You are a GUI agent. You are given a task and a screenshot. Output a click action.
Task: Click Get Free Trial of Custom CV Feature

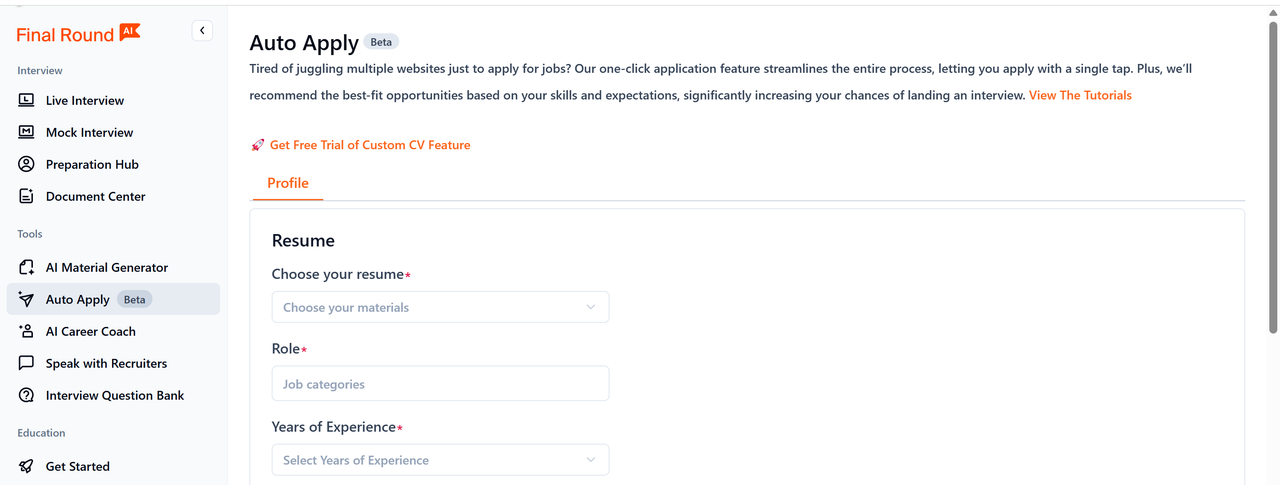tap(369, 145)
